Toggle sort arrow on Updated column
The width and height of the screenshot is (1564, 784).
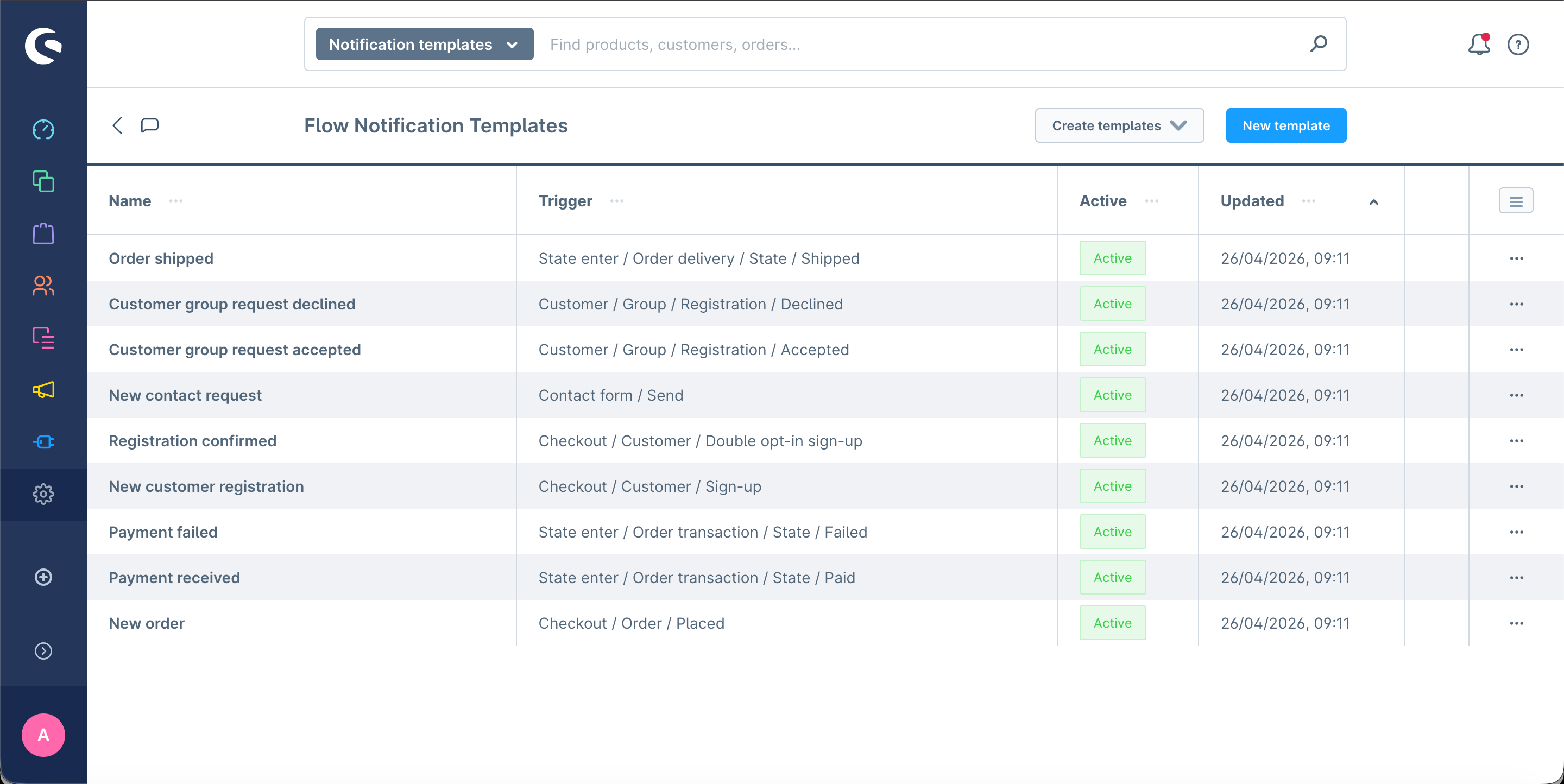click(x=1374, y=201)
